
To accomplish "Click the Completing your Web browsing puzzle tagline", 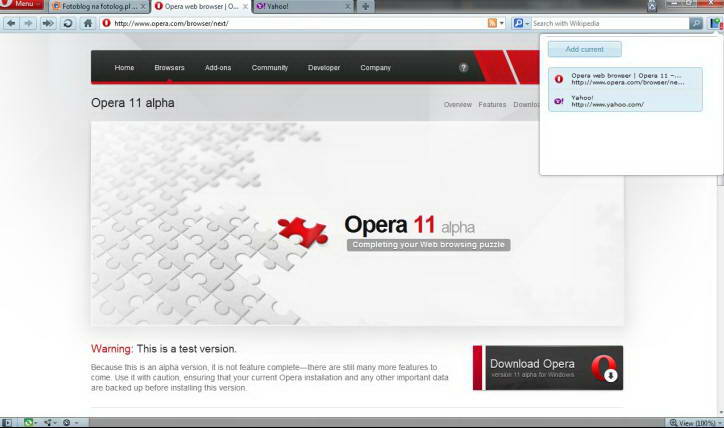I will (x=428, y=245).
